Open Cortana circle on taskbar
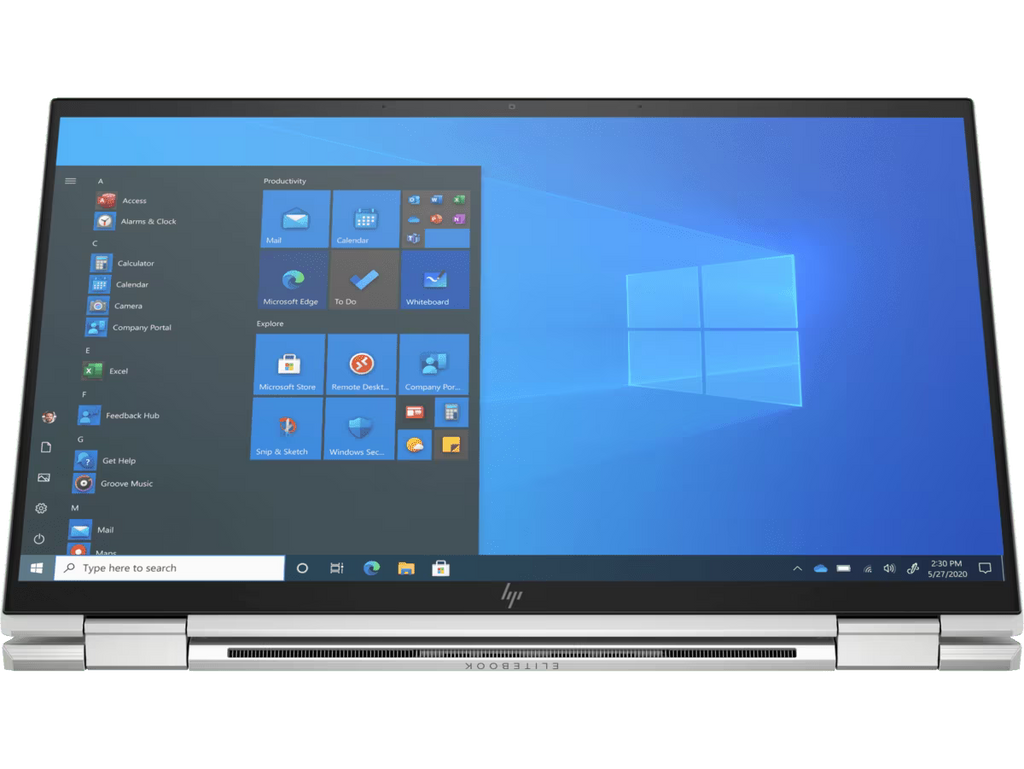This screenshot has width=1024, height=769. tap(302, 568)
